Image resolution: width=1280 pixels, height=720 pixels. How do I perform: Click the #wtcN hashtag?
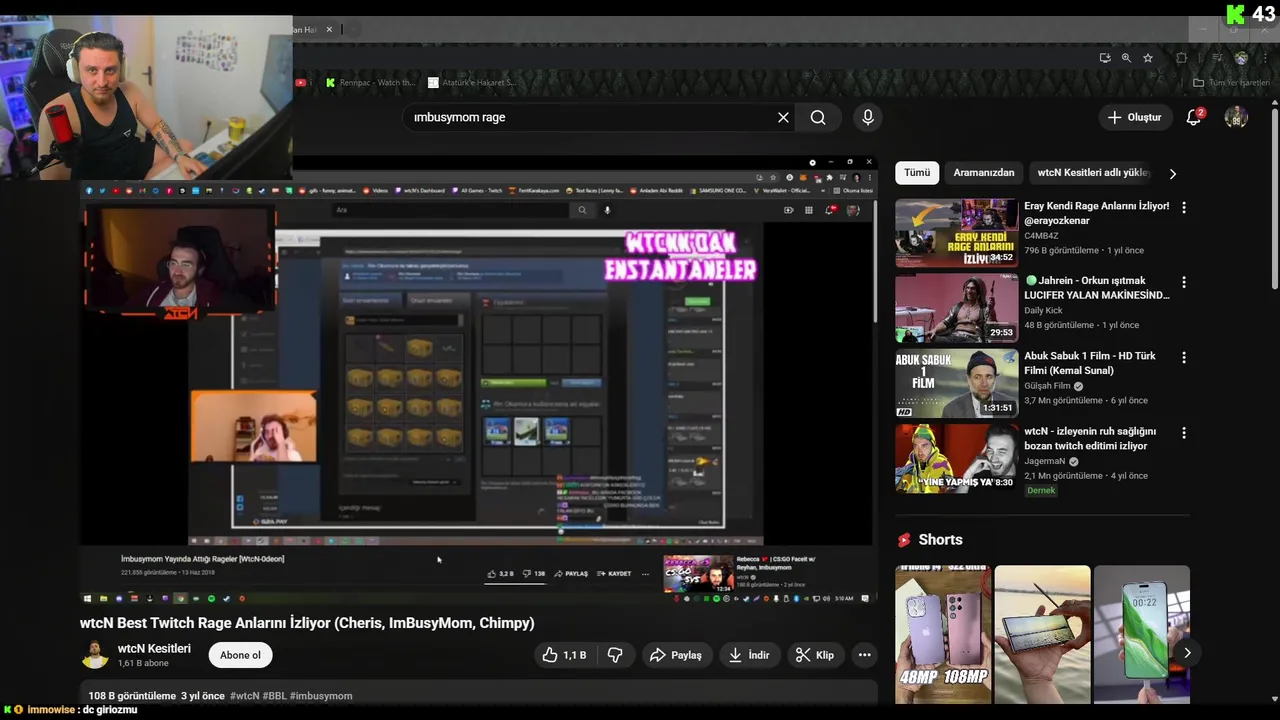tap(244, 696)
